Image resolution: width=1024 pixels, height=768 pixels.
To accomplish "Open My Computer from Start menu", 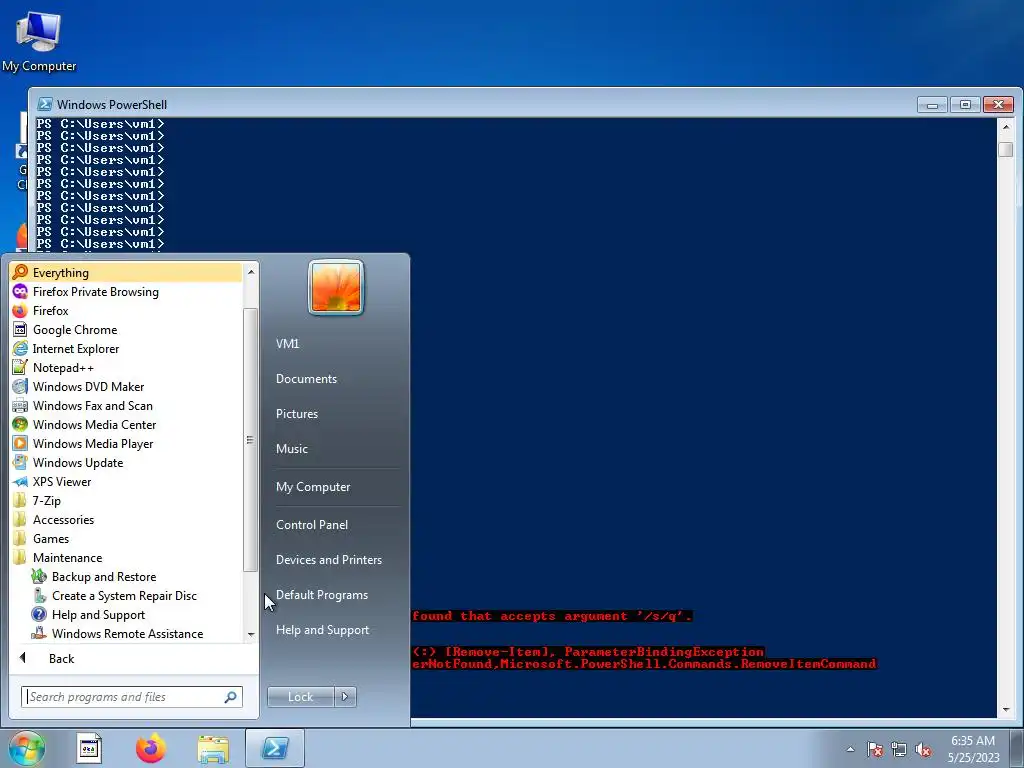I will 313,487.
